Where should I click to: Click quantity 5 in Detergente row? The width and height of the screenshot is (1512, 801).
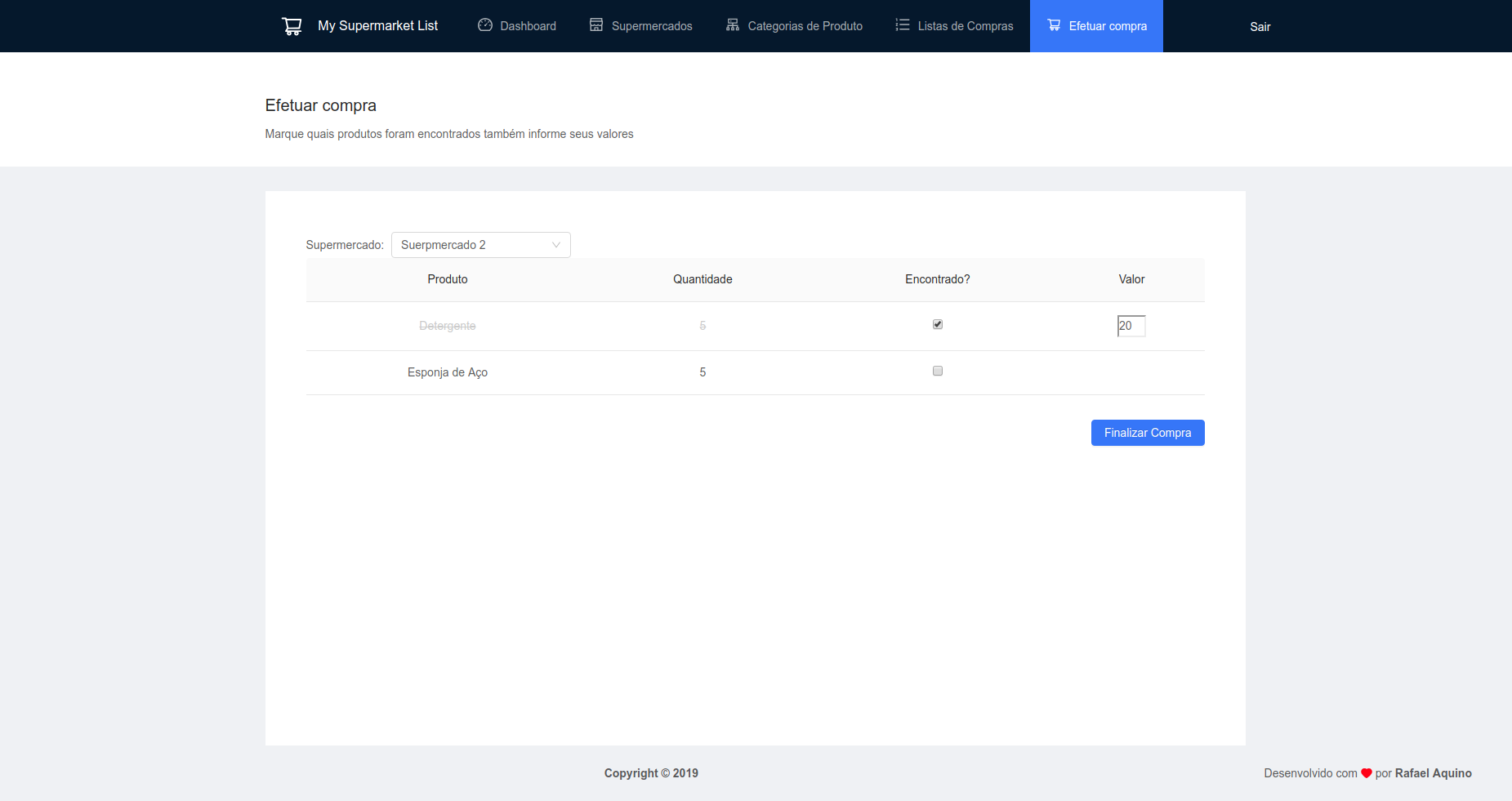702,326
